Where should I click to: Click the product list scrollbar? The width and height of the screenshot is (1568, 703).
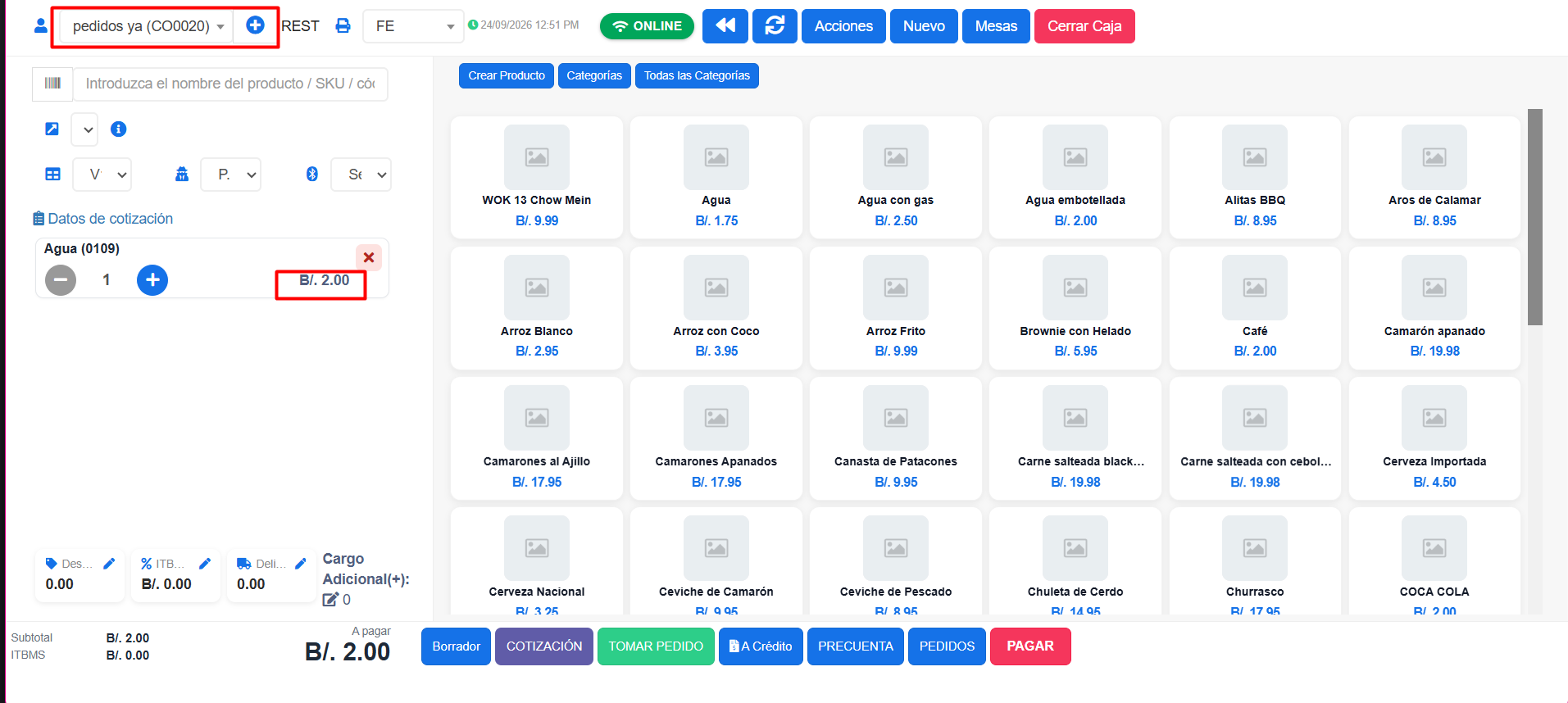tap(1535, 217)
